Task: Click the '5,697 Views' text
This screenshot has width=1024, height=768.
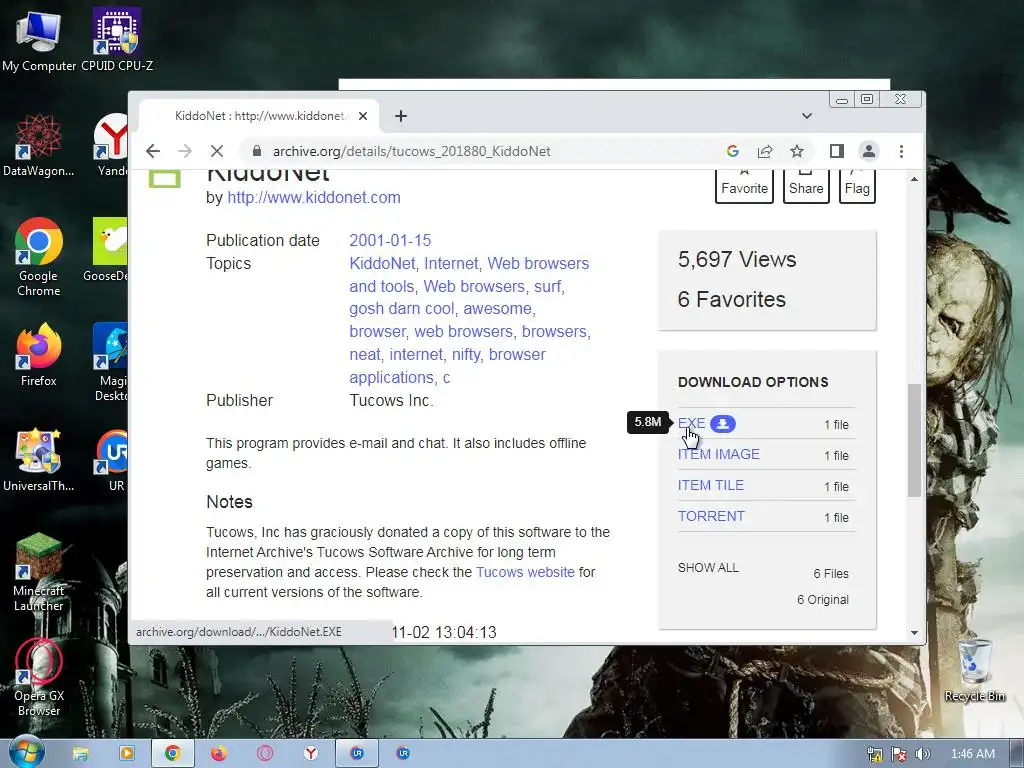Action: (x=737, y=259)
